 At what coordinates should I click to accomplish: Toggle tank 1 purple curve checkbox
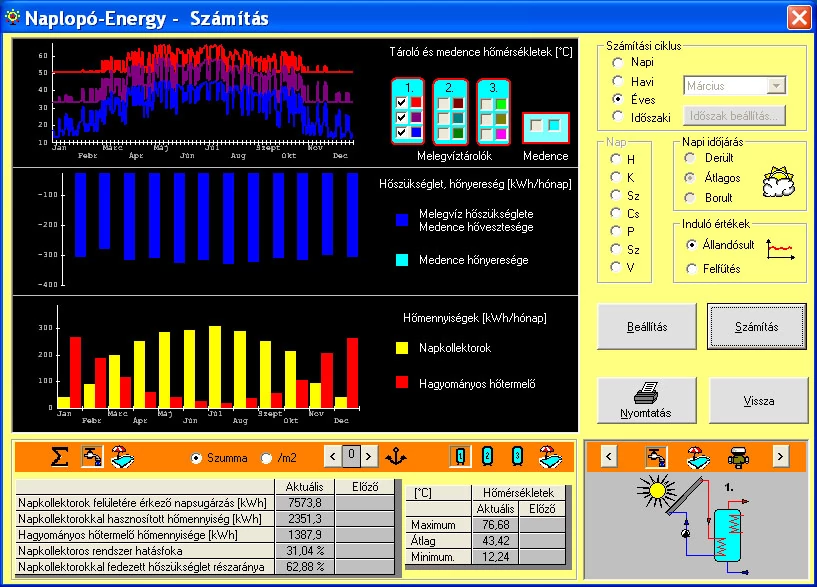tap(401, 117)
